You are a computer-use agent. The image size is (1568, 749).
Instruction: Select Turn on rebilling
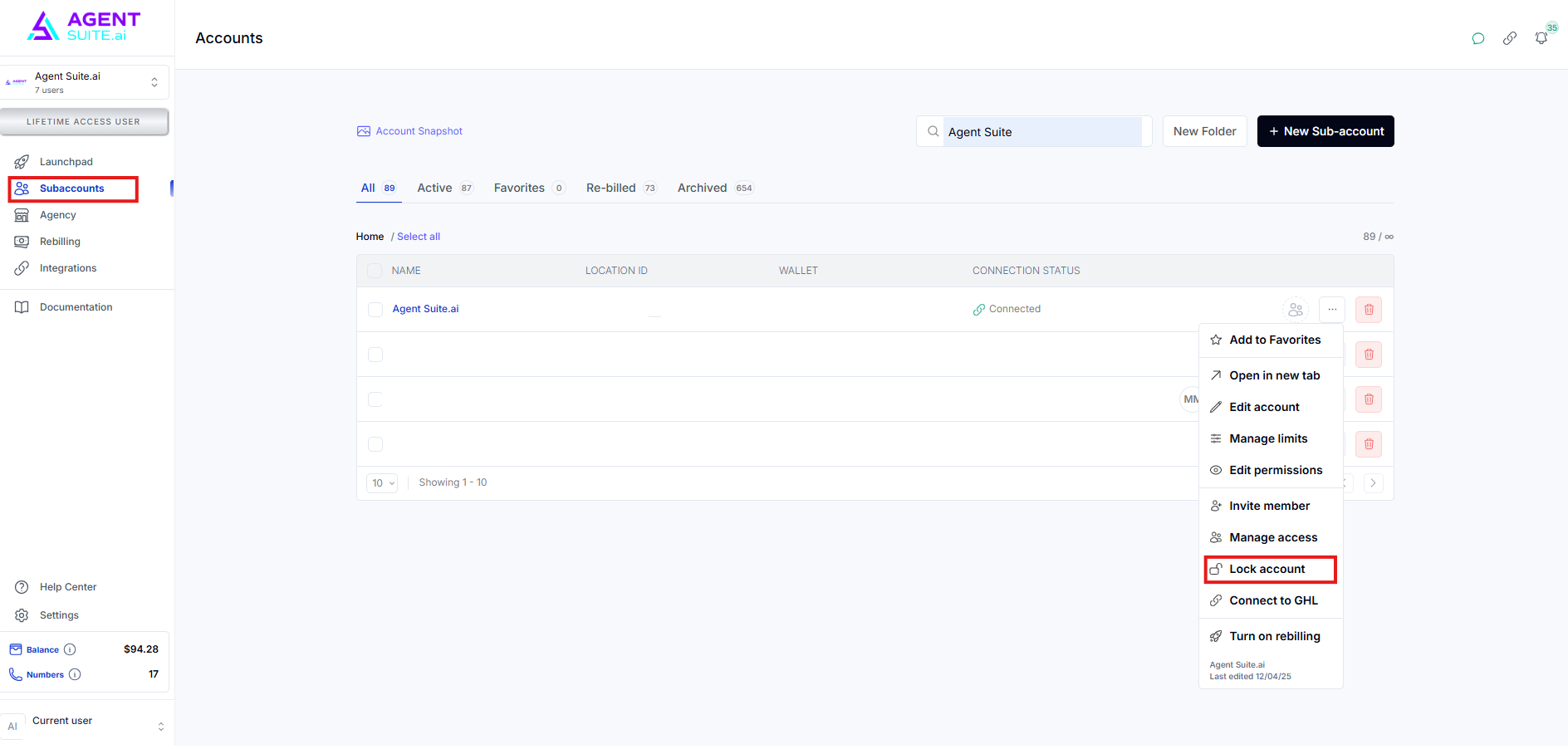click(x=1271, y=636)
